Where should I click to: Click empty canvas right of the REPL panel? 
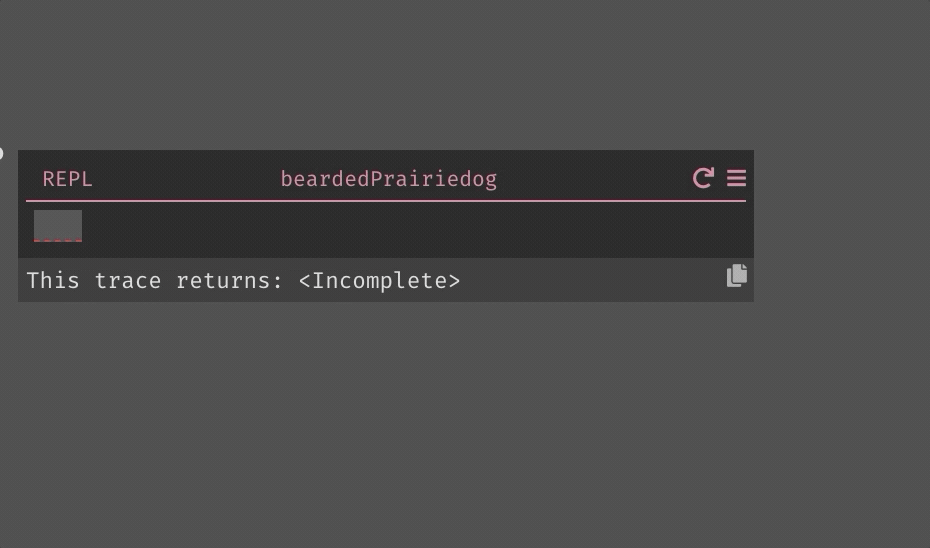pyautogui.click(x=842, y=225)
